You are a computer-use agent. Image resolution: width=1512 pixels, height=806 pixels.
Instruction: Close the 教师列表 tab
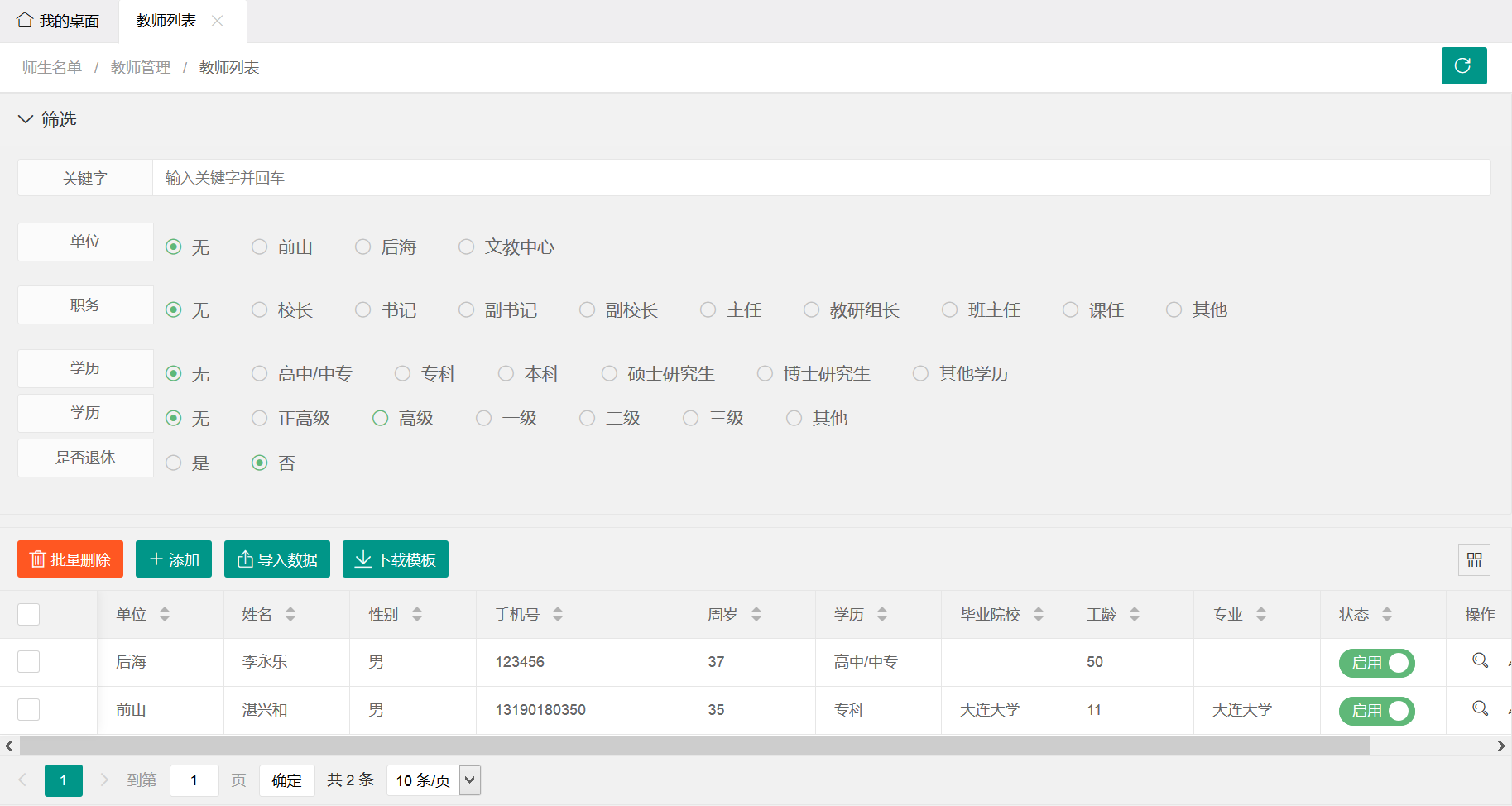pos(218,21)
